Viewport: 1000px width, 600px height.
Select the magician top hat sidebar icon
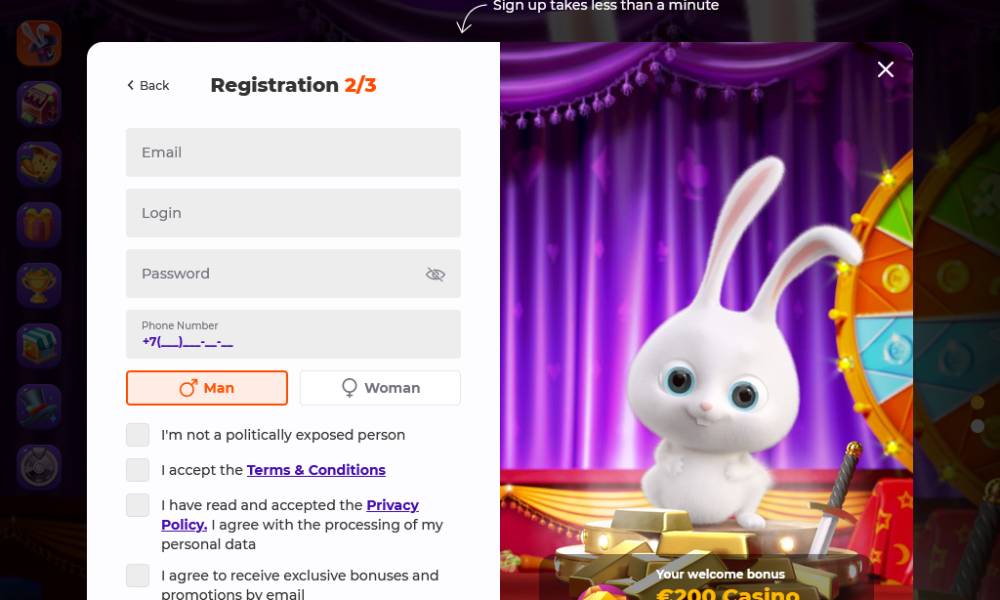pos(39,406)
